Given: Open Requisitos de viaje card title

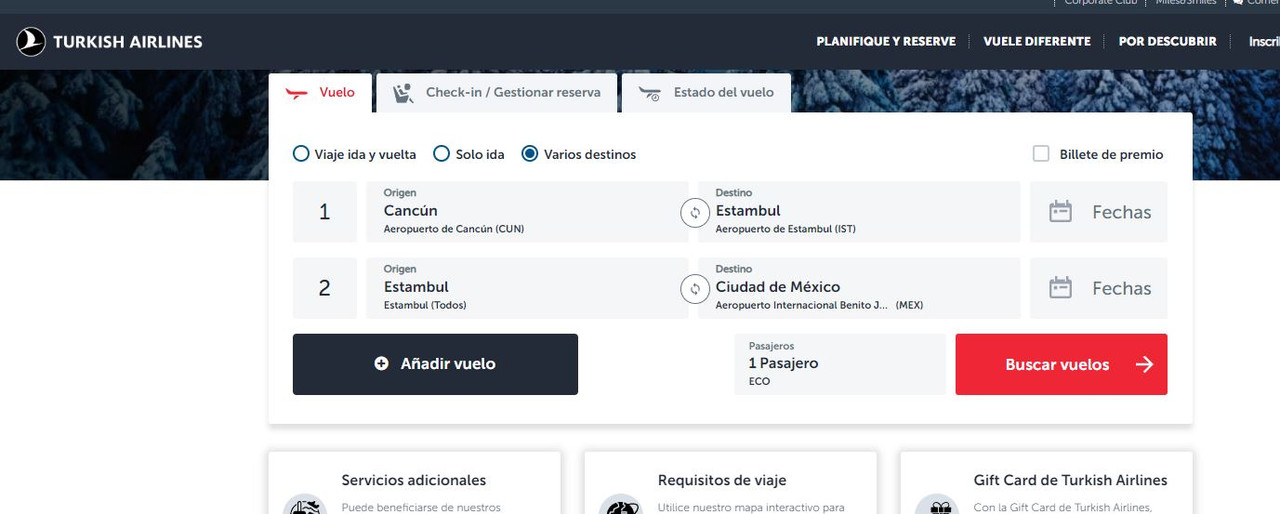Looking at the screenshot, I should click(722, 480).
